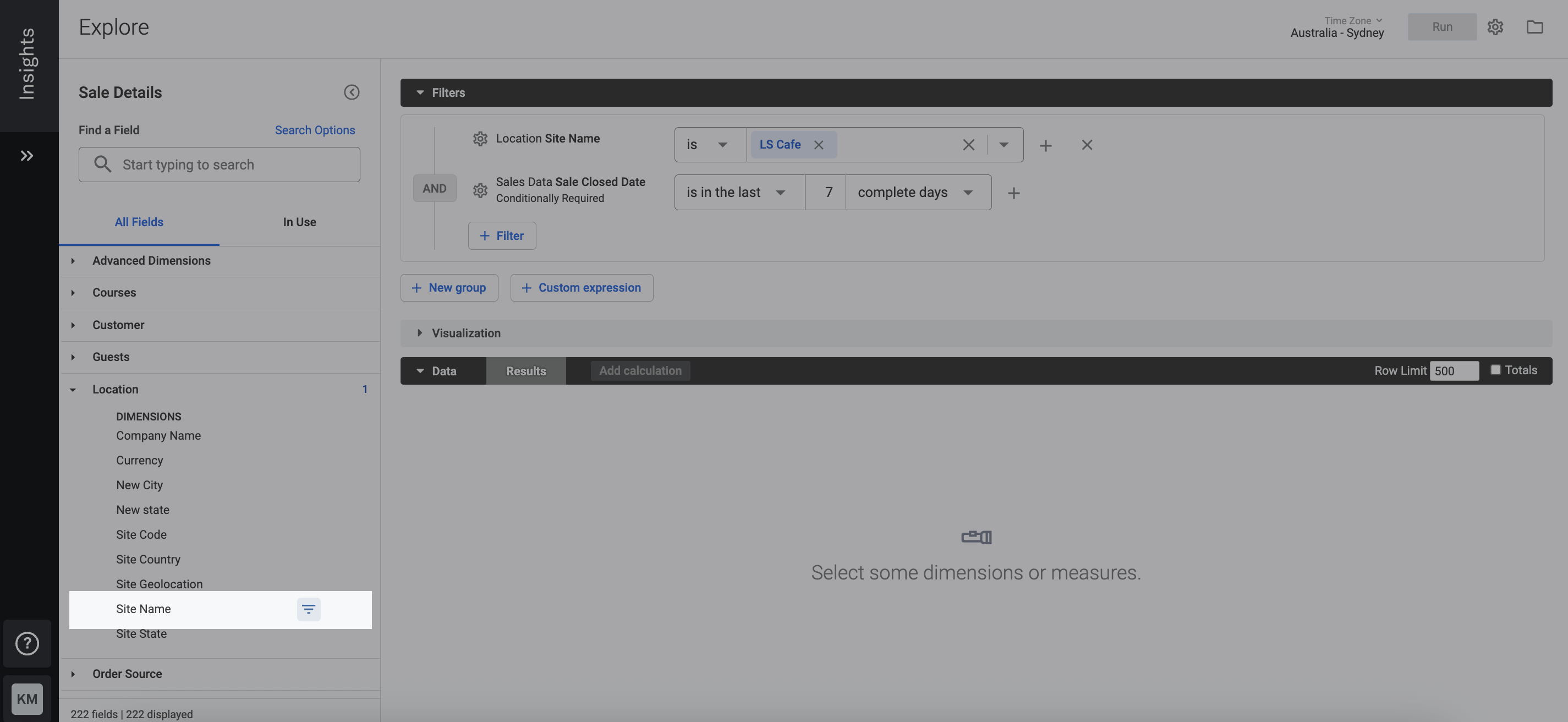Switch to the All Fields tab

tap(139, 223)
